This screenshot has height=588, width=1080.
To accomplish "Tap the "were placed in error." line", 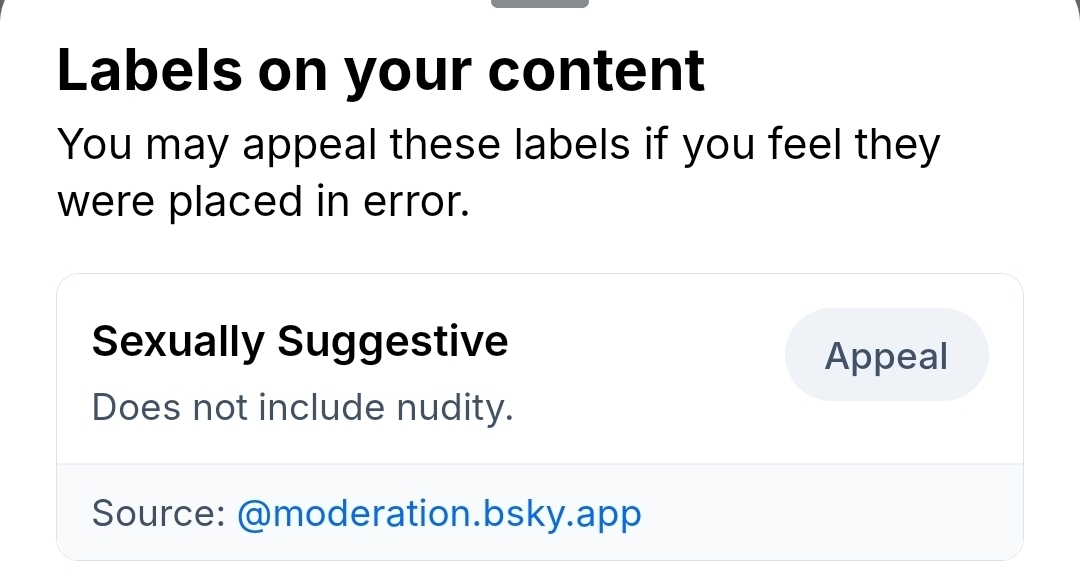I will [262, 201].
